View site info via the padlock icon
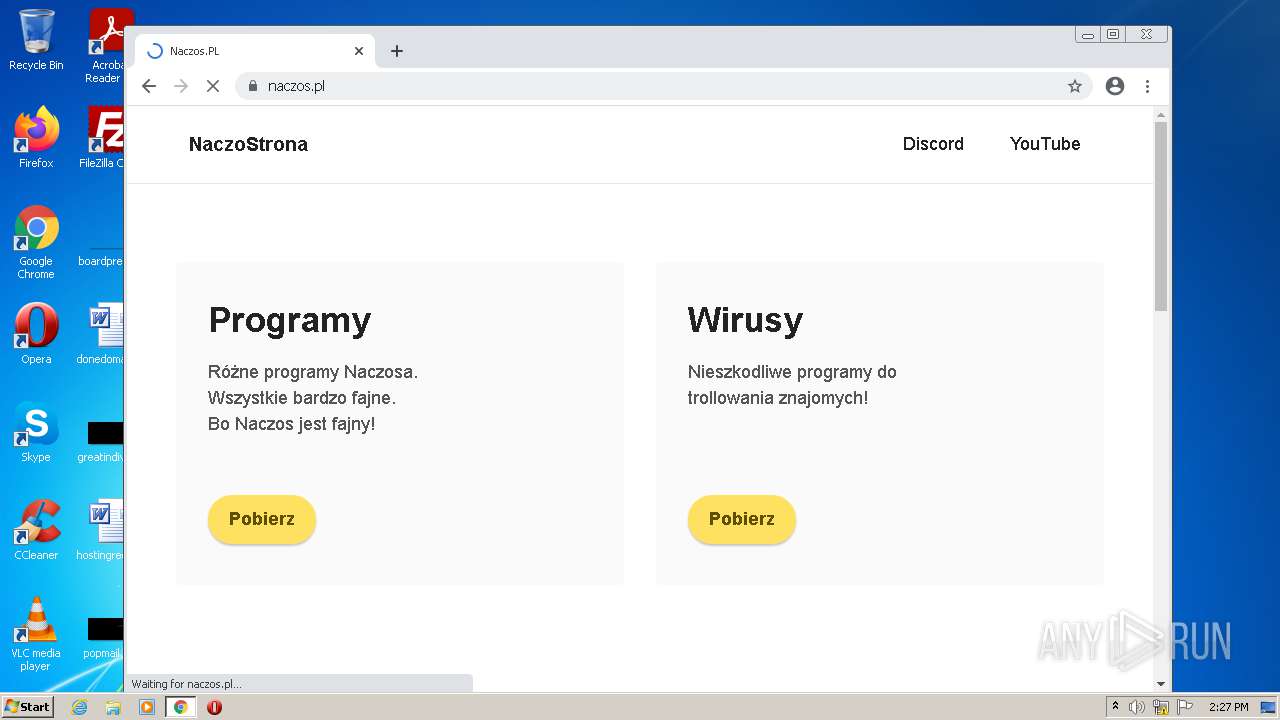 tap(252, 86)
